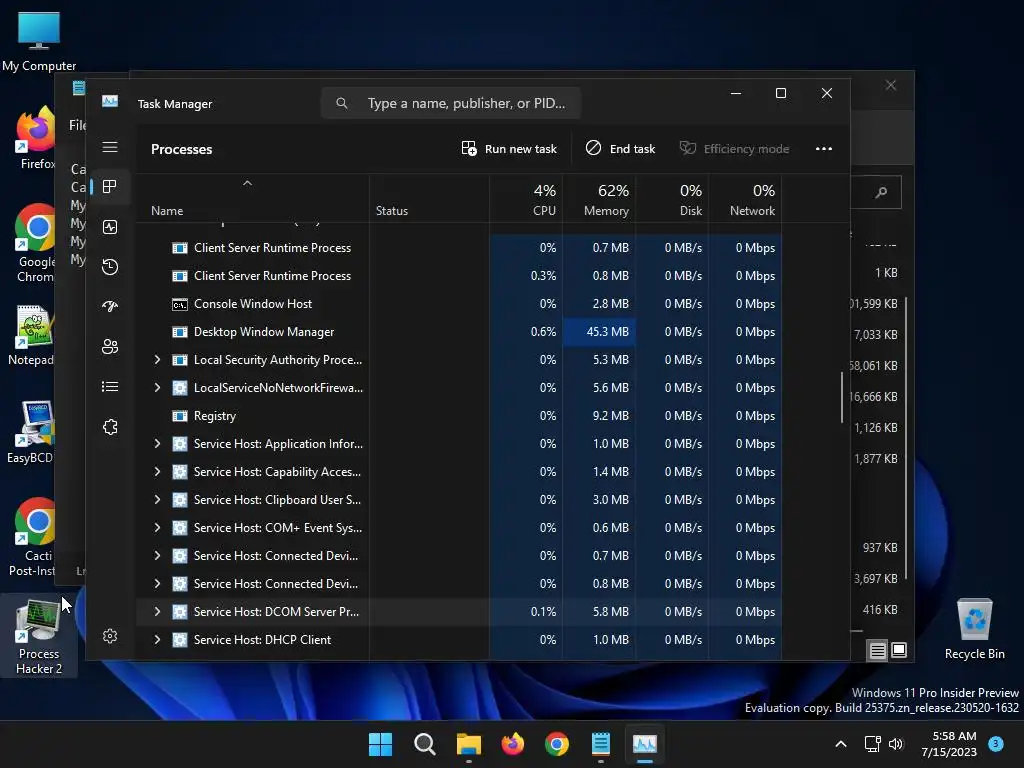Click the 45.3 MB memory cell
Viewport: 1024px width, 768px height.
599,332
